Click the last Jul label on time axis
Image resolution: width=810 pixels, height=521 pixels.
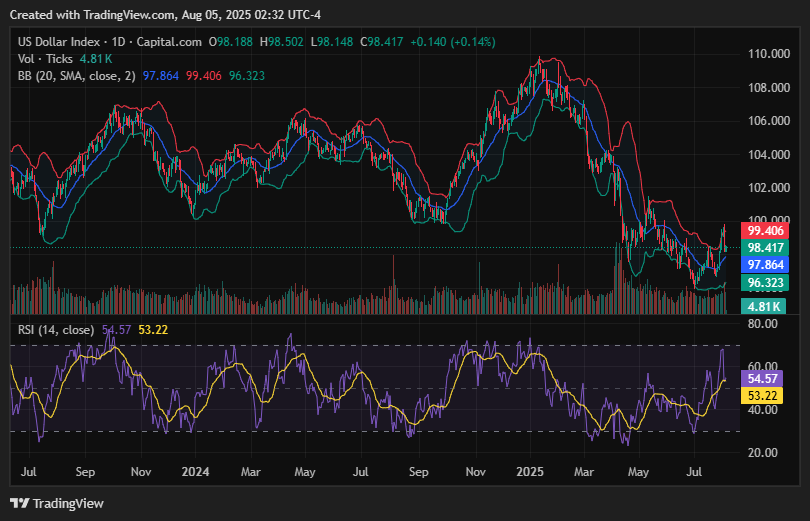click(x=694, y=472)
